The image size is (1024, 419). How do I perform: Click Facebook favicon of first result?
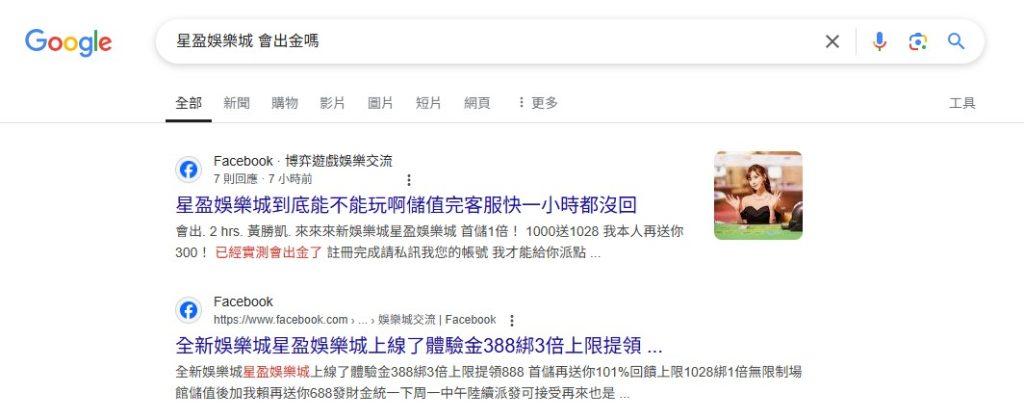click(189, 170)
